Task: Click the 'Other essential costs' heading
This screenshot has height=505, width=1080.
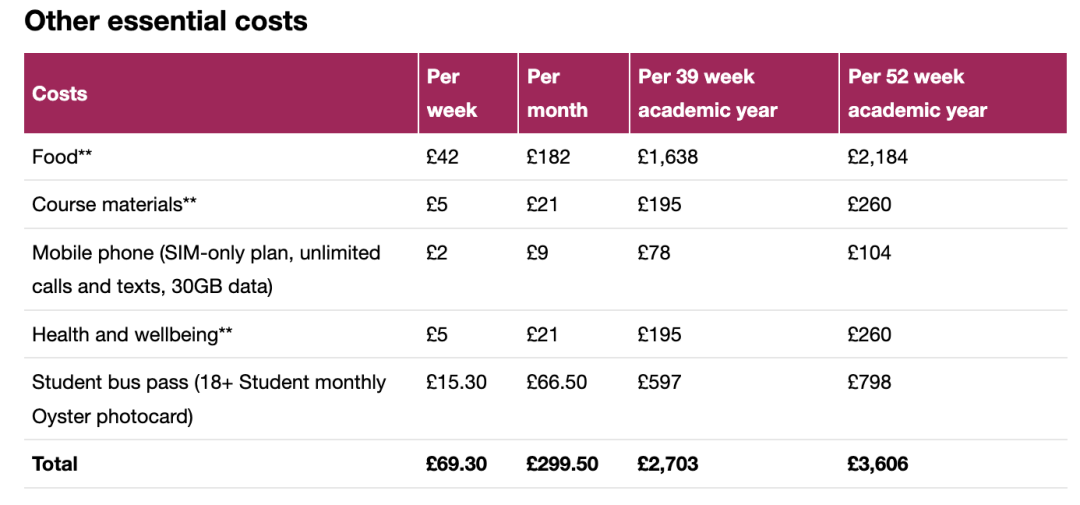Action: coord(165,21)
